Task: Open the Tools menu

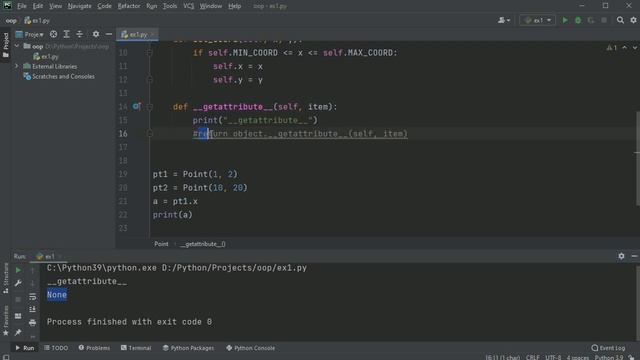Action: (170, 6)
